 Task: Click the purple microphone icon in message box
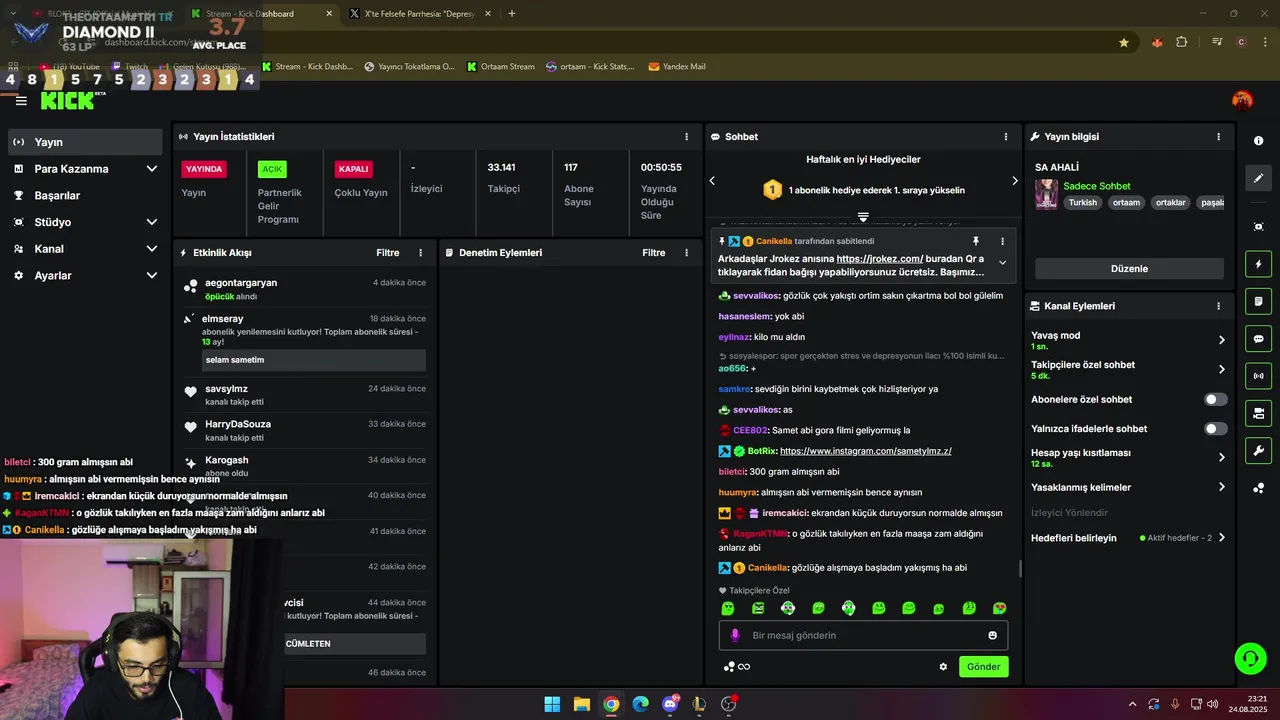point(735,635)
